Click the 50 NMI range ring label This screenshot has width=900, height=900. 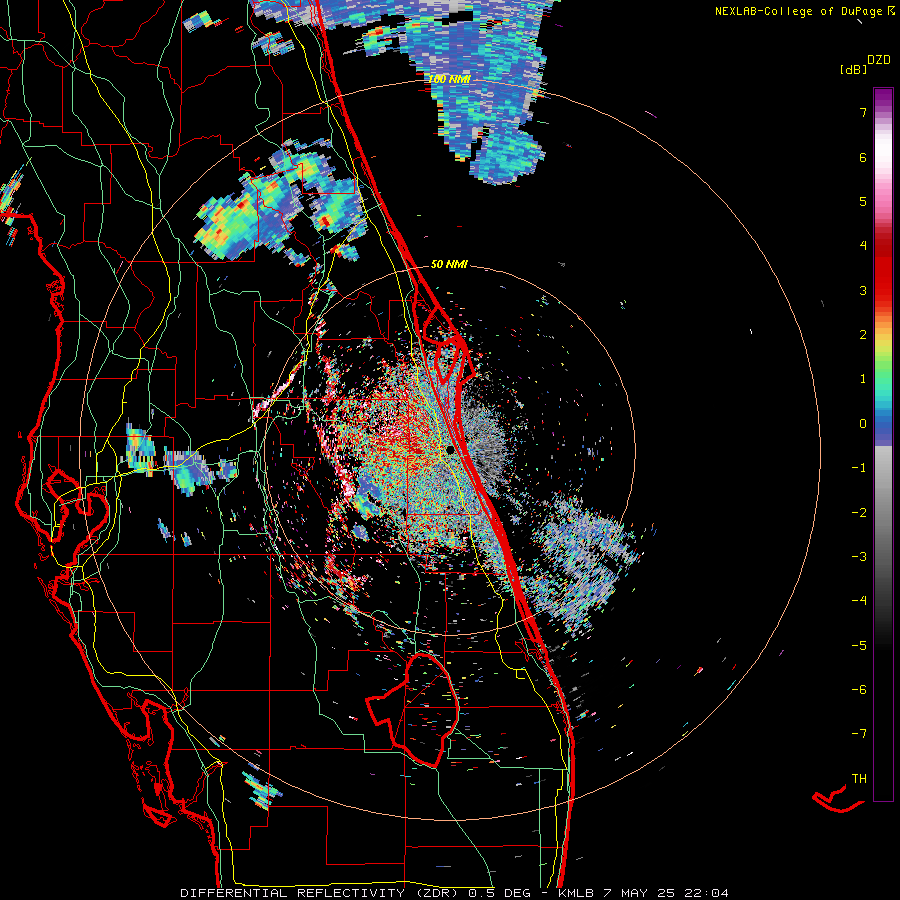[x=449, y=264]
